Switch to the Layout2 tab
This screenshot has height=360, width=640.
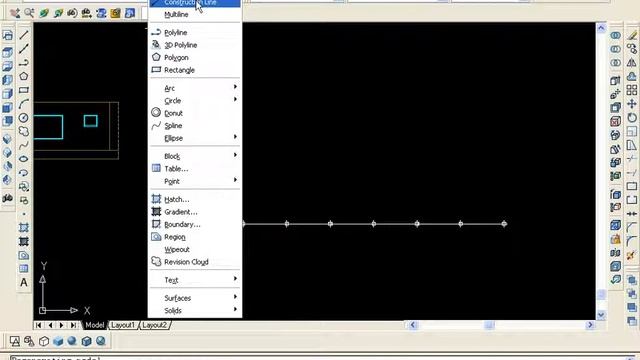(x=154, y=325)
